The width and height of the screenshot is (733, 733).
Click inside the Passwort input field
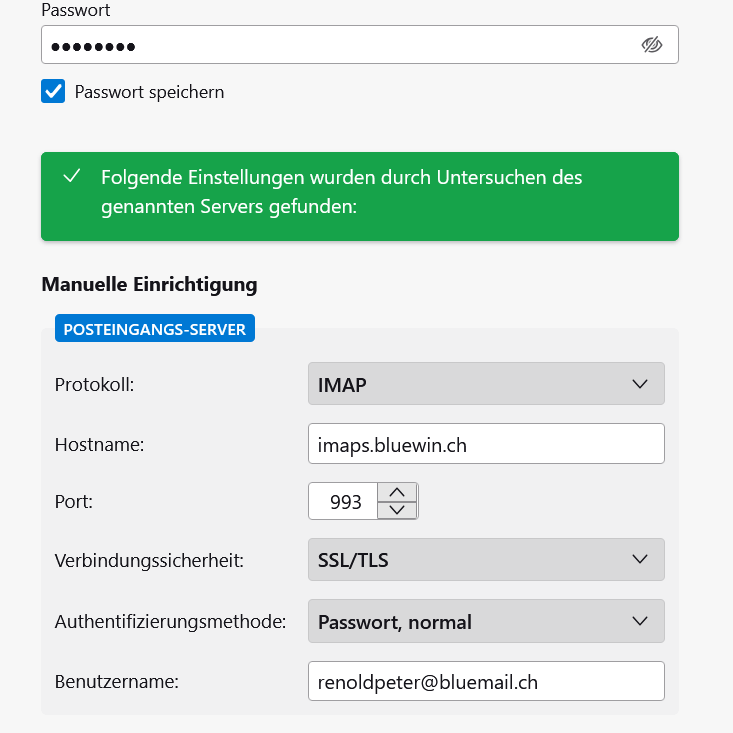[x=330, y=45]
